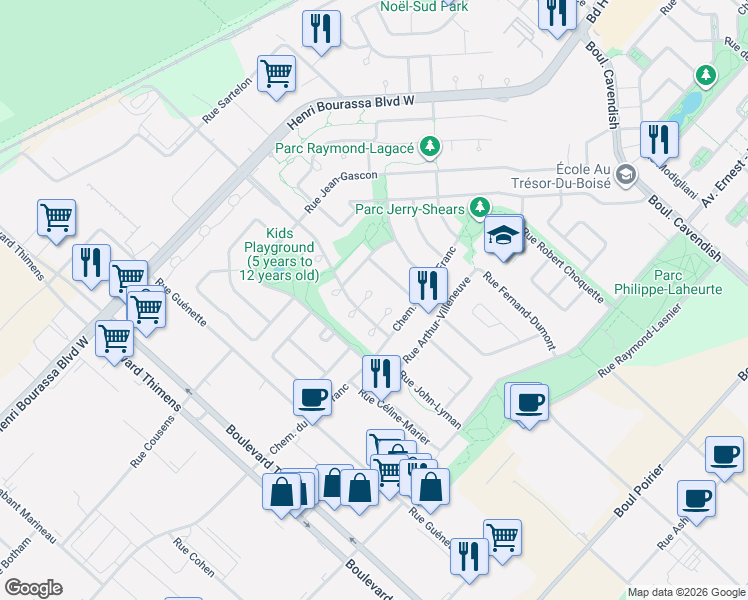Click the Parc Philippe-Laheurte label
Image resolution: width=748 pixels, height=600 pixels.
[668, 282]
